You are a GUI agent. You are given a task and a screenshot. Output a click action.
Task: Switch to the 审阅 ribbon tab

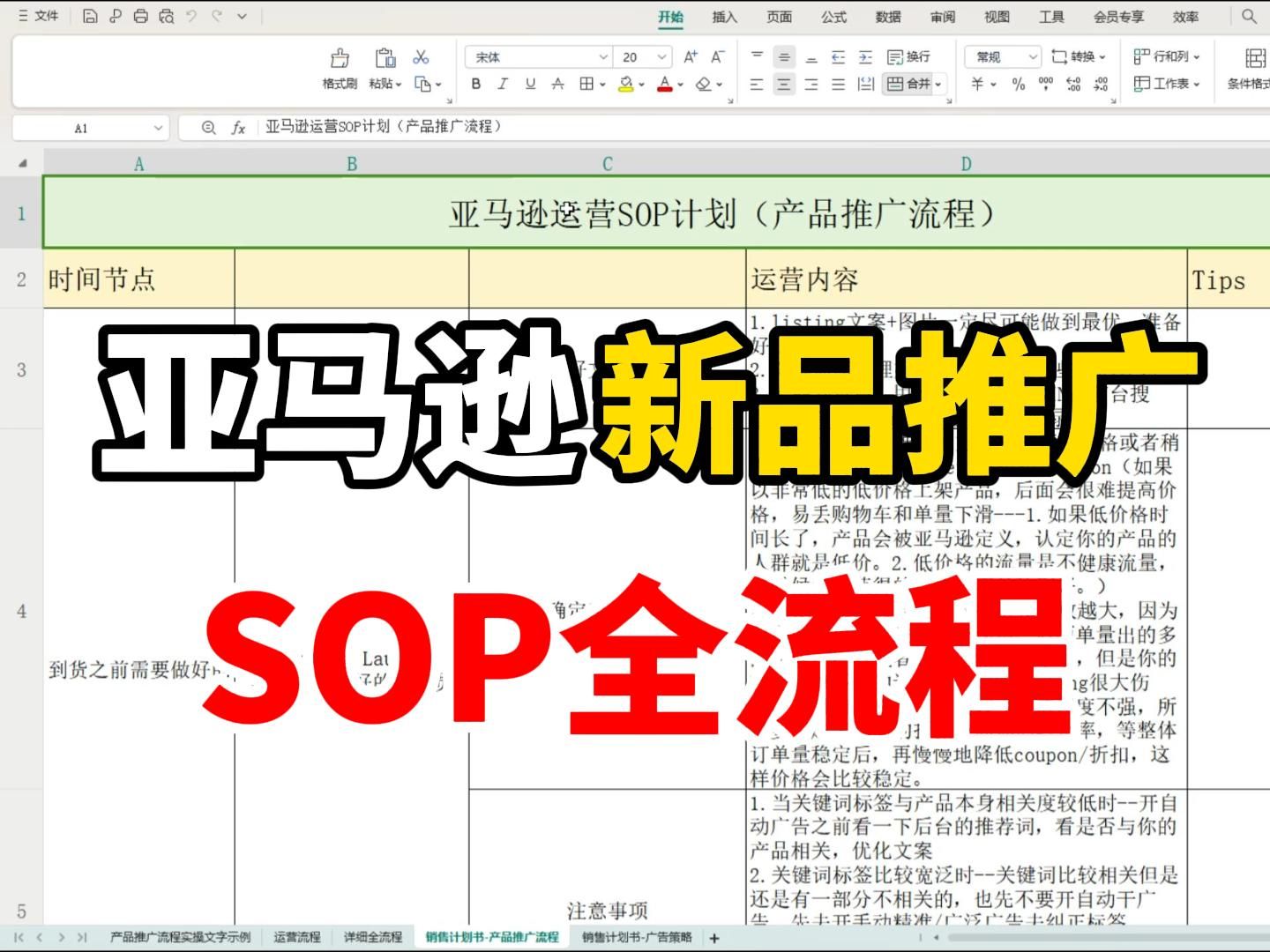tap(943, 17)
